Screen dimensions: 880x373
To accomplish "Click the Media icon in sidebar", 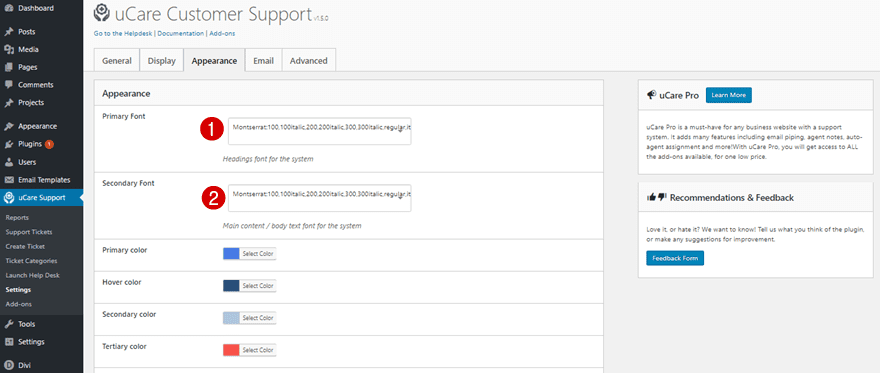I will (x=8, y=49).
